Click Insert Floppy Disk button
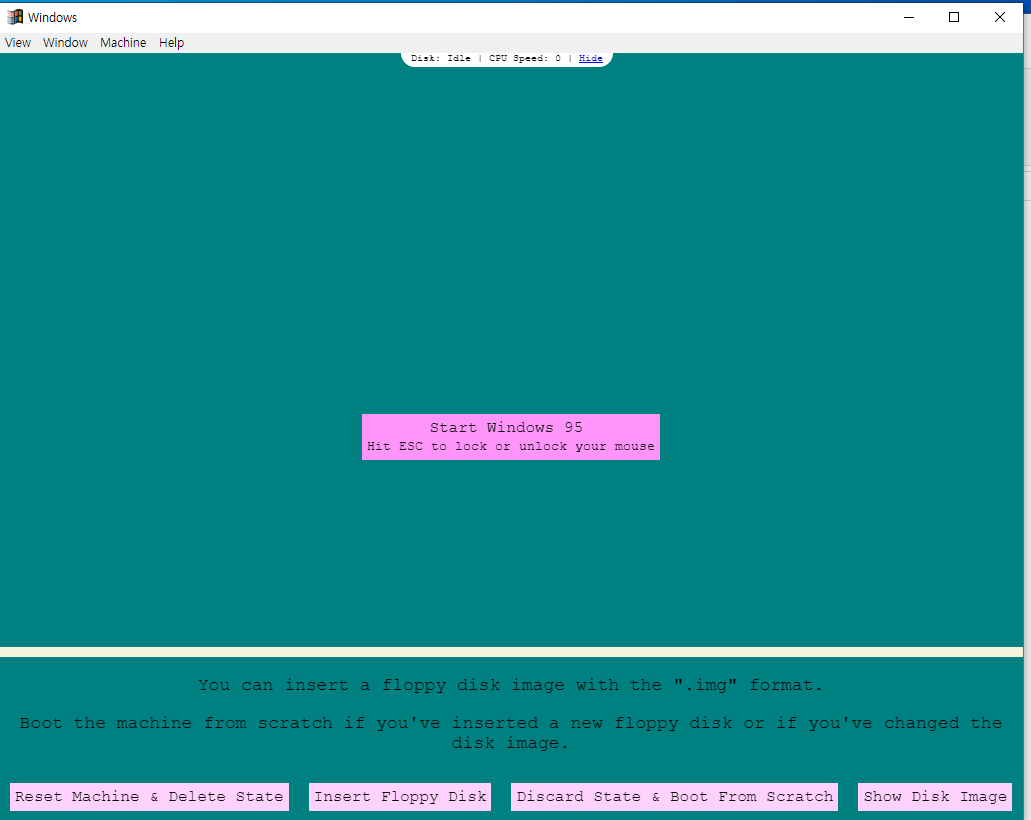The width and height of the screenshot is (1031, 820). (x=400, y=797)
